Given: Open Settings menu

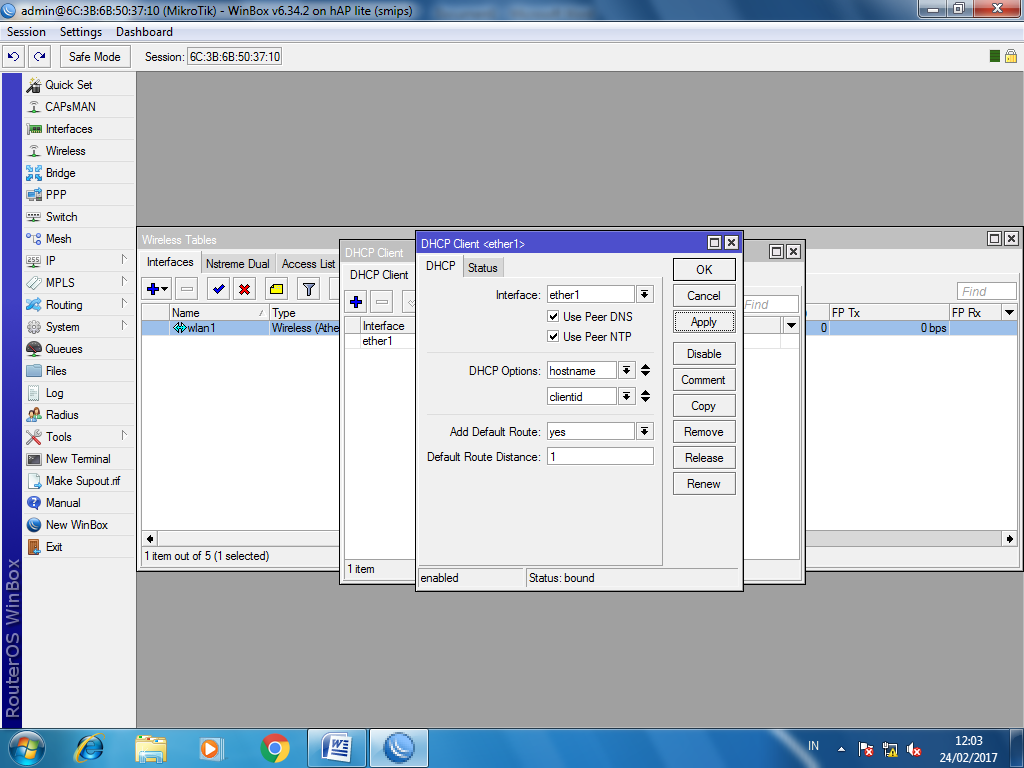Looking at the screenshot, I should [x=81, y=32].
